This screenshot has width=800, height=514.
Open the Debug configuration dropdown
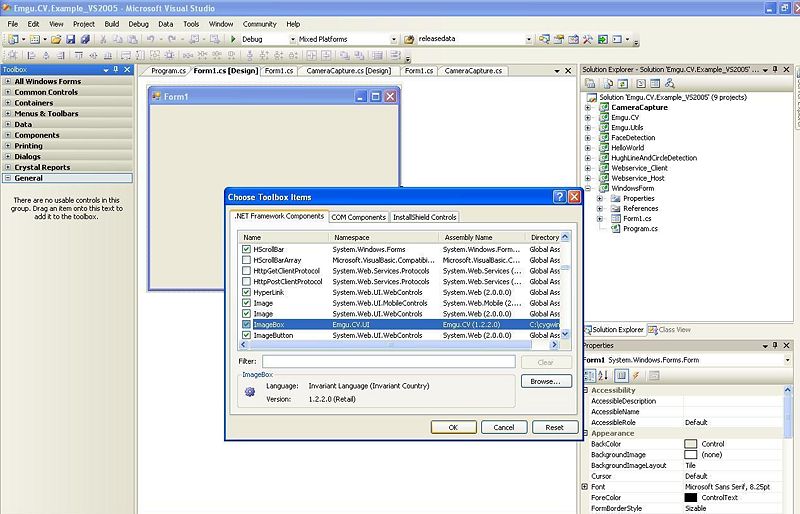coord(293,39)
